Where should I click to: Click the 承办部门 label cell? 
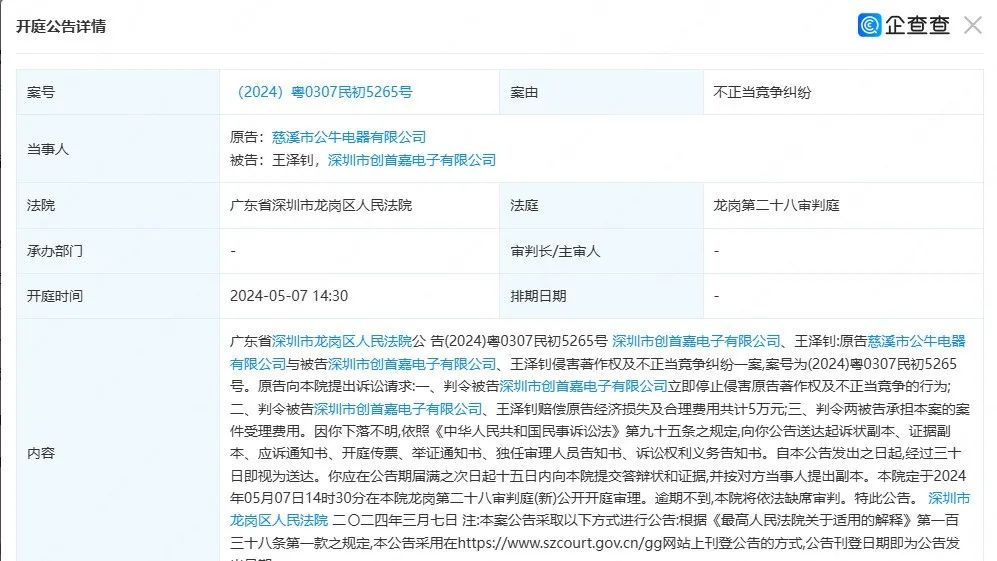[118, 251]
